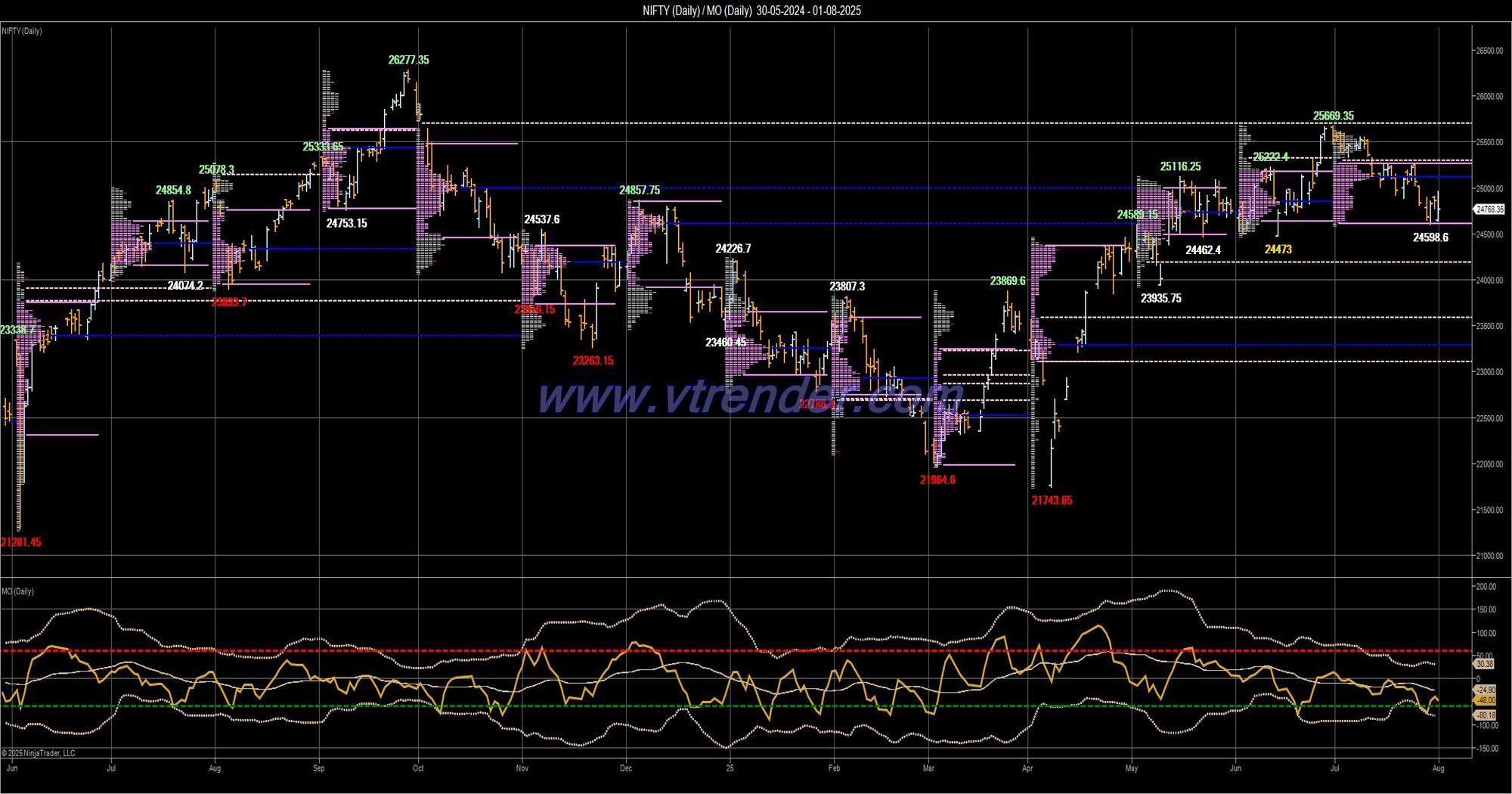1512x794 pixels.
Task: Select the 25500.00 price axis label
Action: [x=1489, y=143]
